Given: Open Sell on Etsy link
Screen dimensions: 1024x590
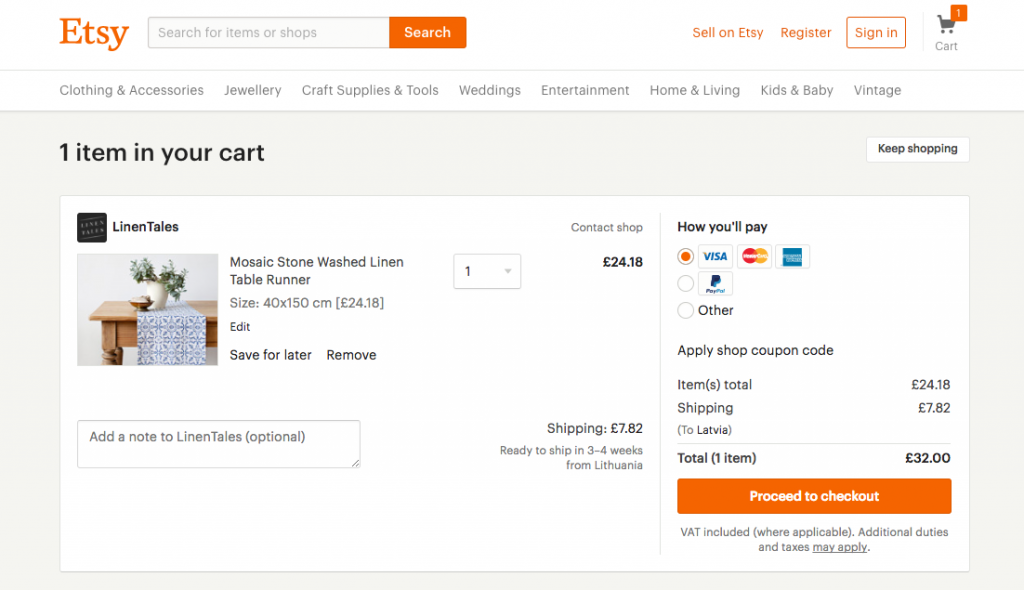Looking at the screenshot, I should pos(728,33).
